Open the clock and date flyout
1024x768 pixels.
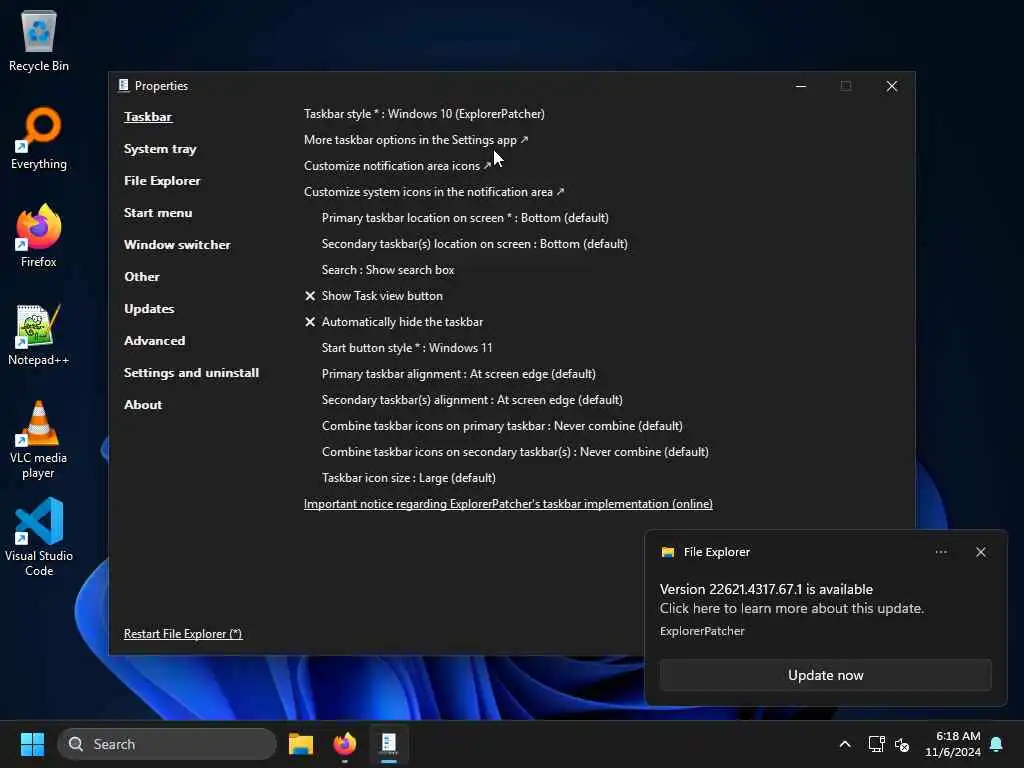[953, 744]
